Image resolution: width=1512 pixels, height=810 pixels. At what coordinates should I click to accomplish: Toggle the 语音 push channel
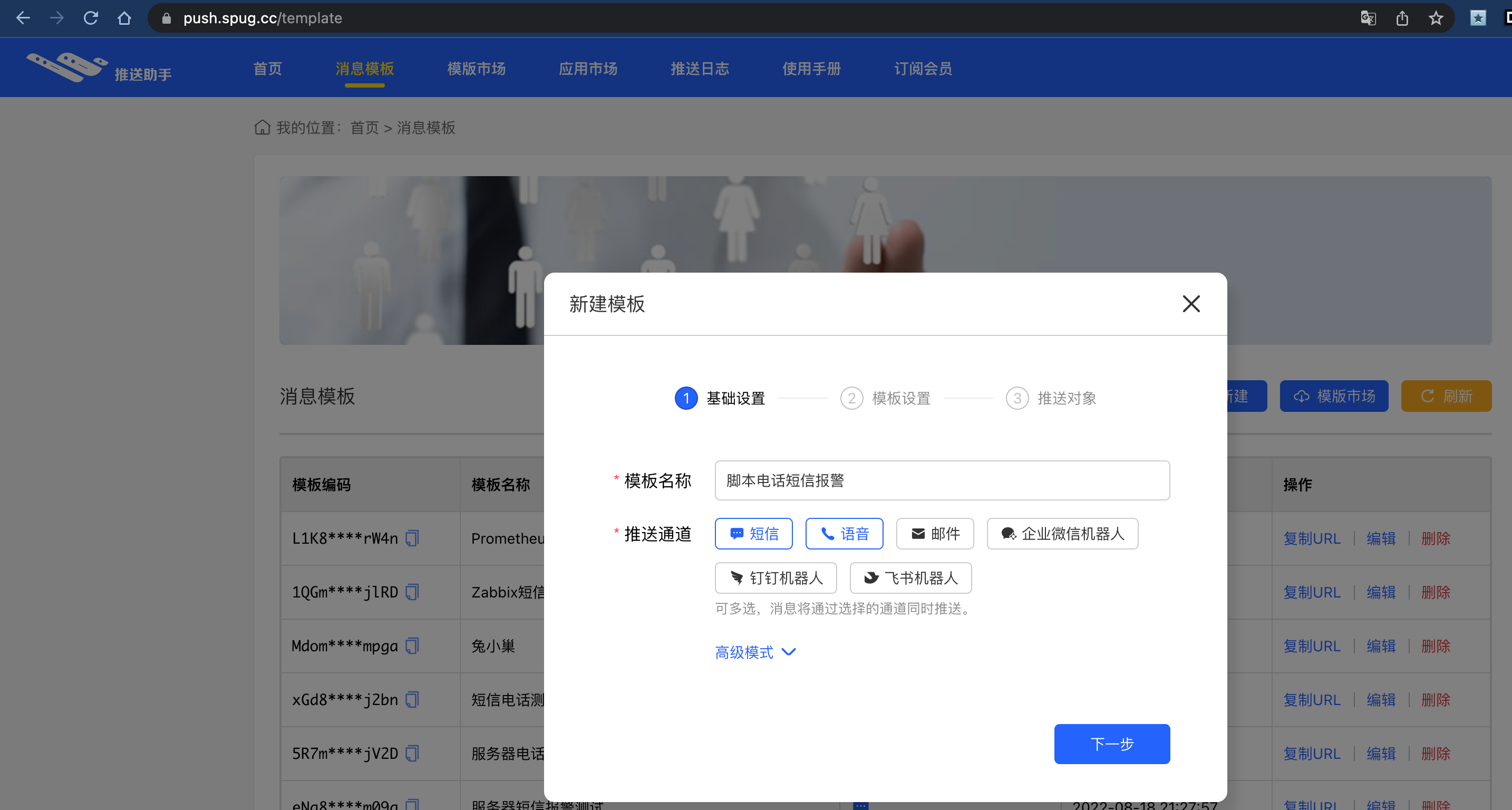coord(844,534)
